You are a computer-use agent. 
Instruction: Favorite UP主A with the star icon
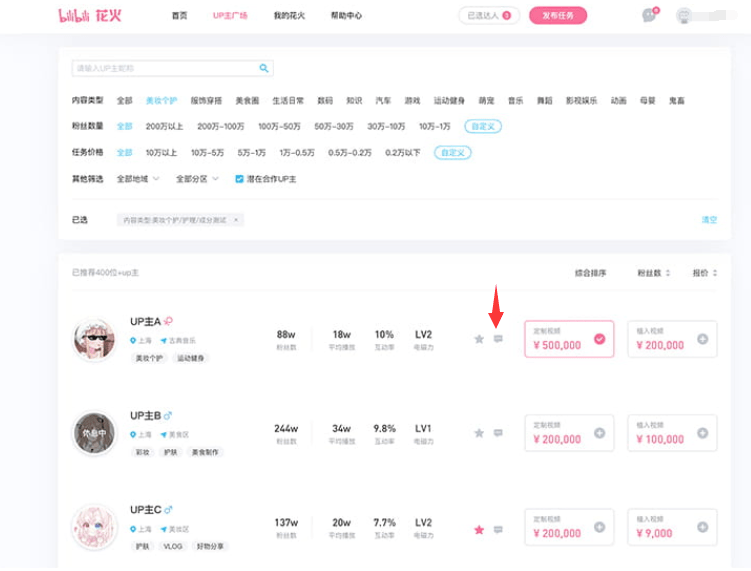(x=479, y=339)
